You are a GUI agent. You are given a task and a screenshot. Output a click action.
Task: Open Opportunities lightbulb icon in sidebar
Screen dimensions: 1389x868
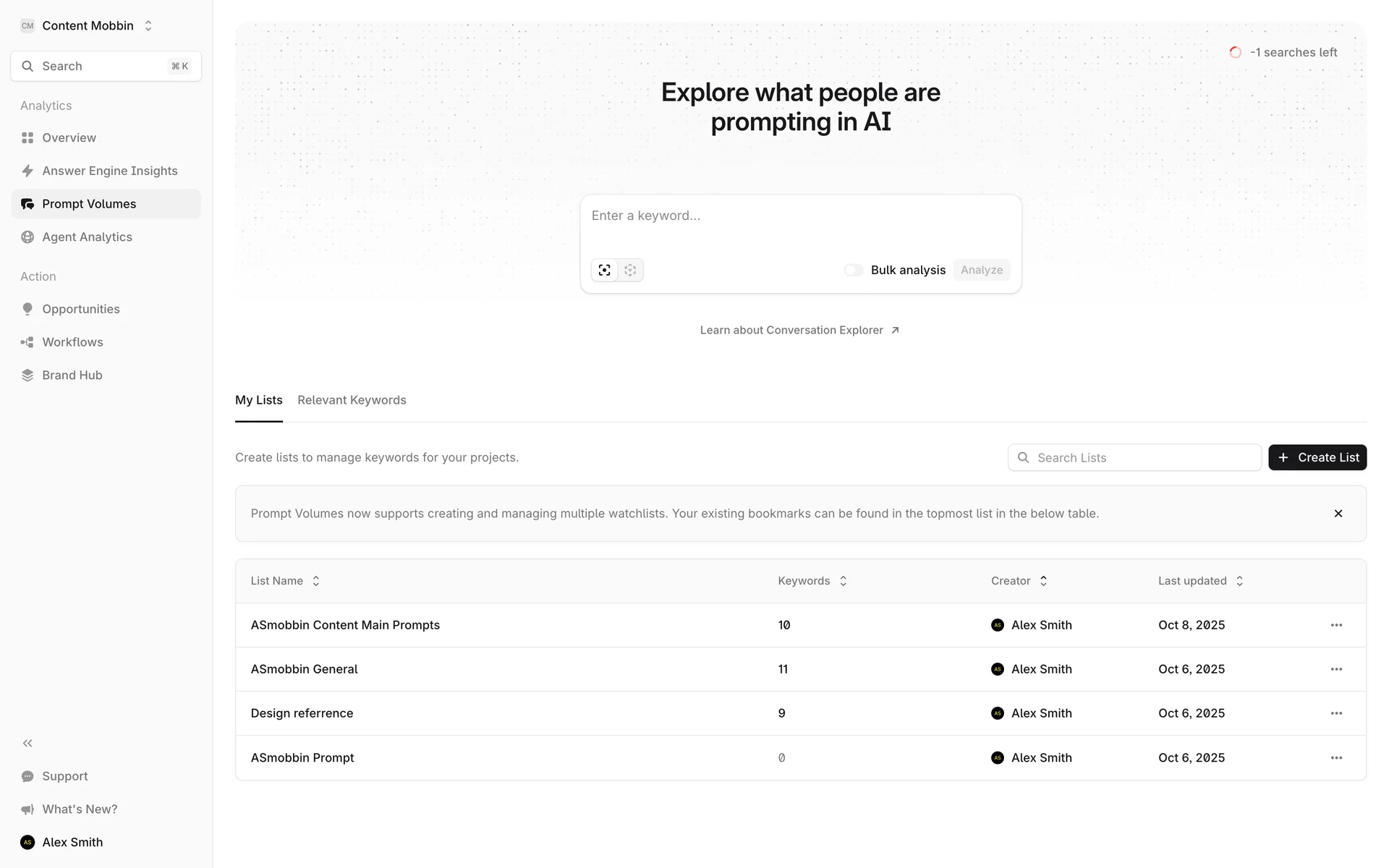click(27, 309)
